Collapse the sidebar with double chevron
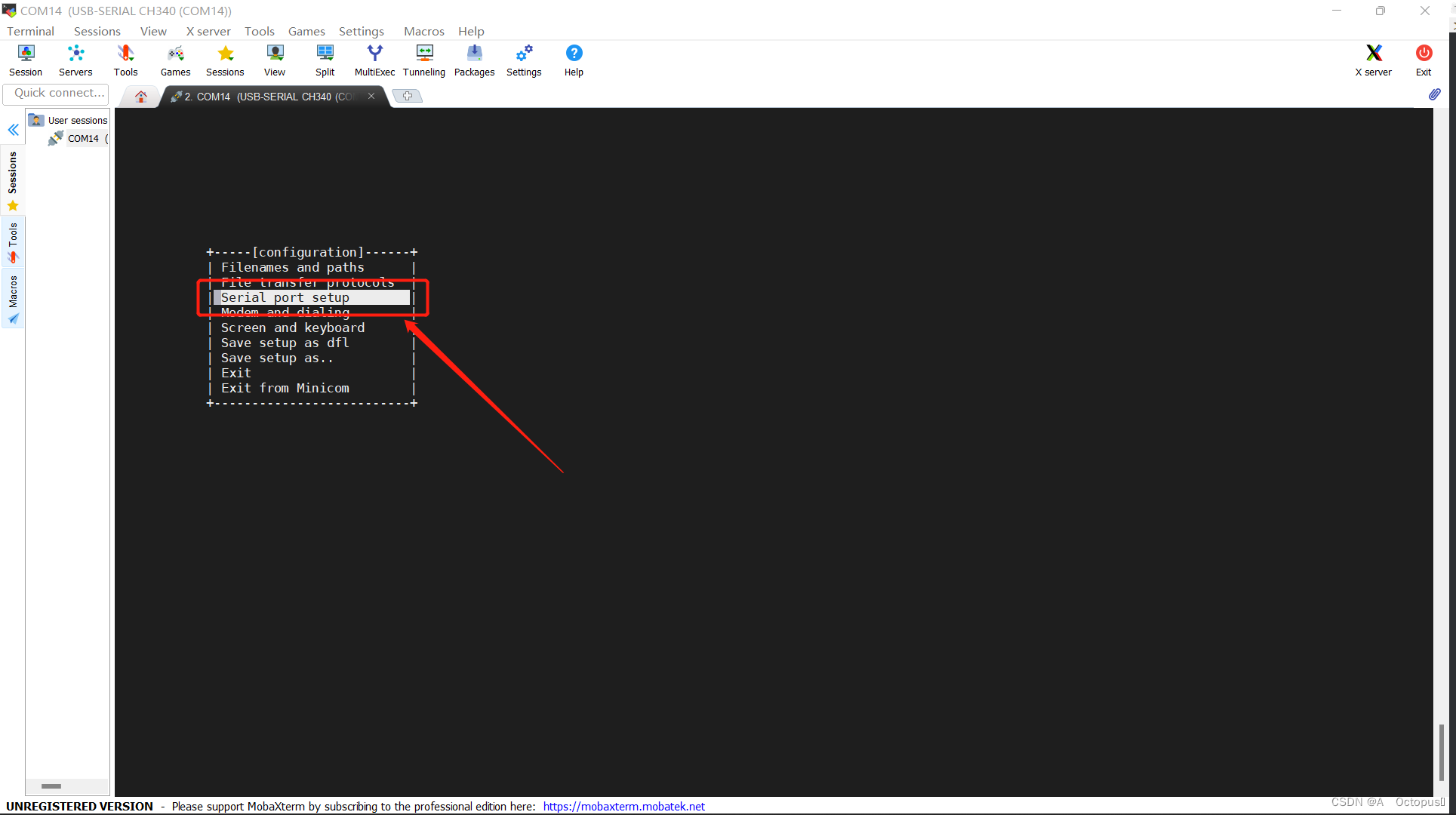The height and width of the screenshot is (815, 1456). pyautogui.click(x=14, y=130)
